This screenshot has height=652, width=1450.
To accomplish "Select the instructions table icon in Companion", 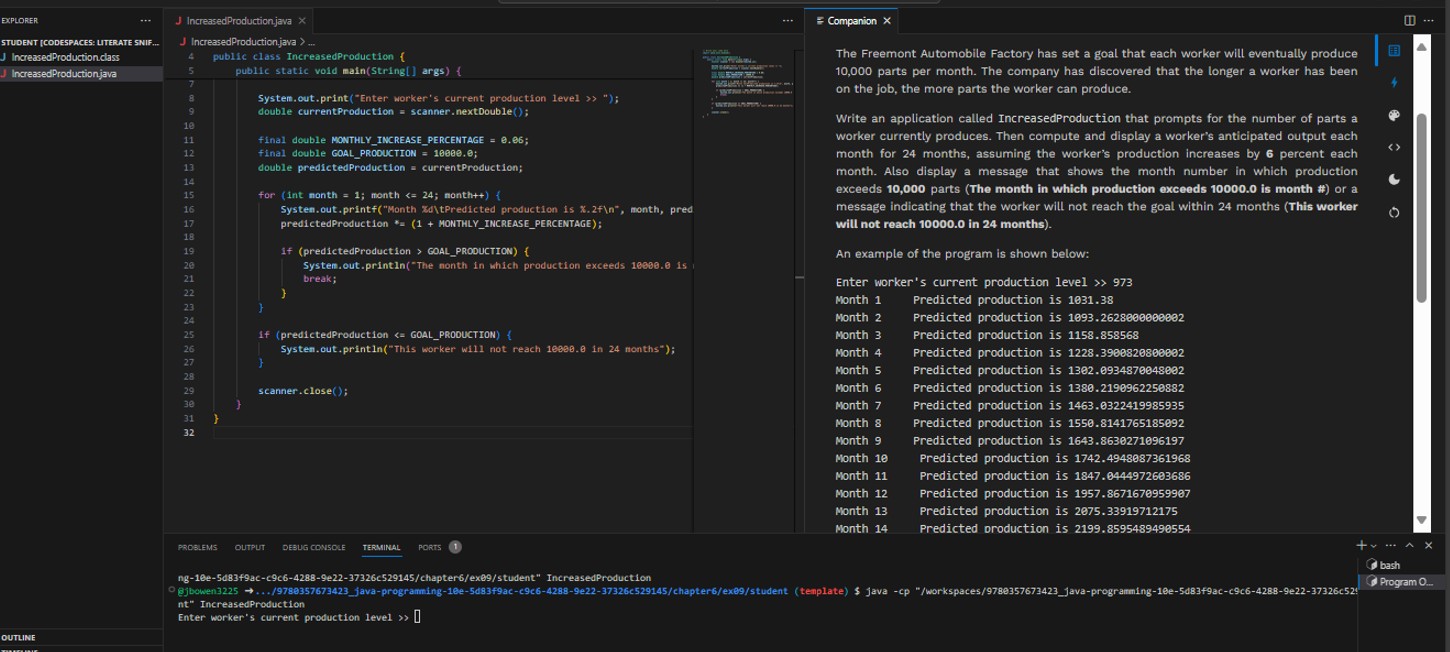I will [x=1394, y=51].
